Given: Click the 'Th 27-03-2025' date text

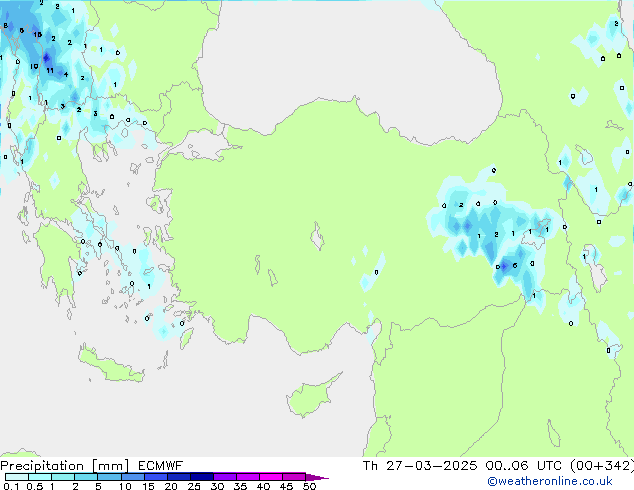Looking at the screenshot, I should click(420, 466).
